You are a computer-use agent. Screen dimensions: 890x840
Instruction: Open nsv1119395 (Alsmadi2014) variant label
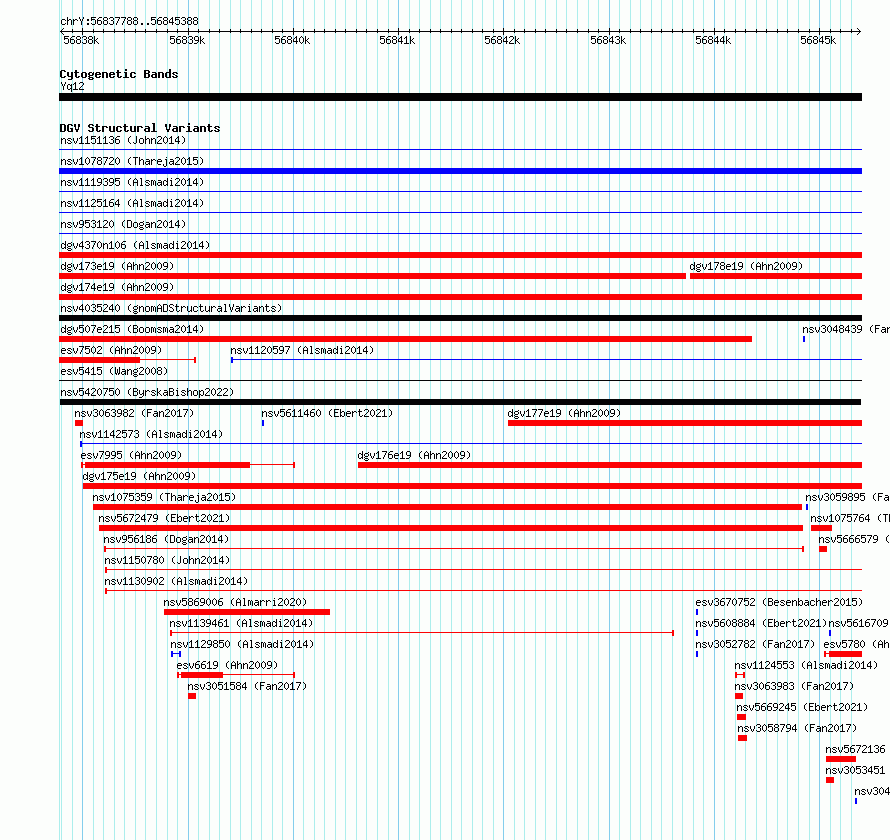click(x=132, y=182)
